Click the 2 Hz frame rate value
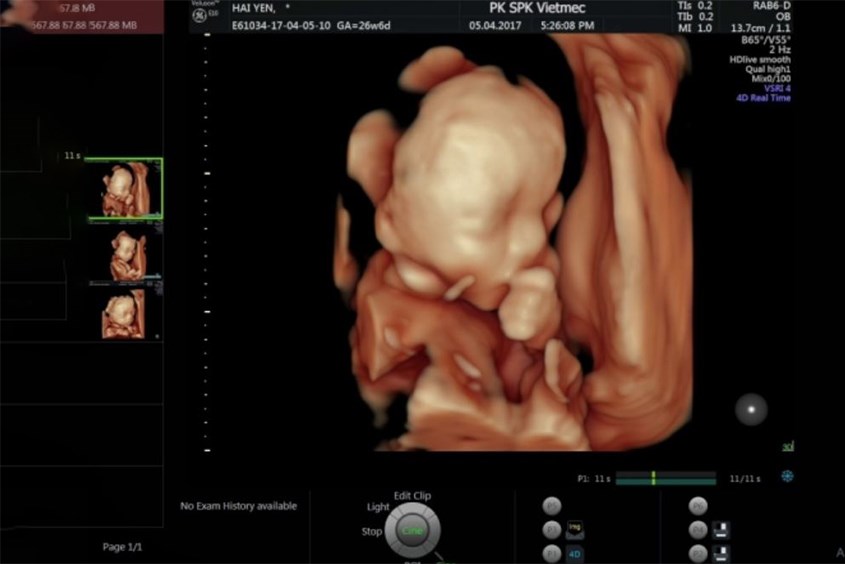Image resolution: width=845 pixels, height=564 pixels. pyautogui.click(x=780, y=50)
